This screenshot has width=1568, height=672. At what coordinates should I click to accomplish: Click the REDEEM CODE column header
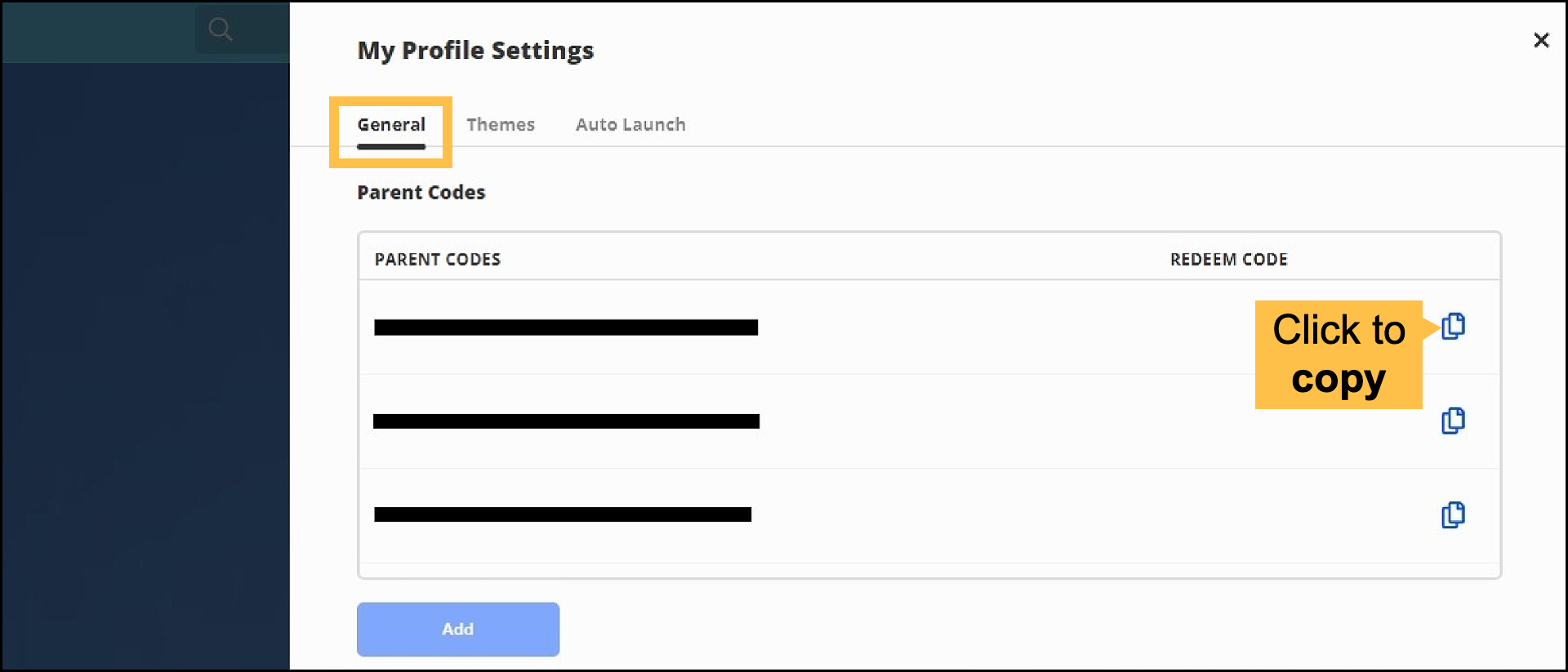coord(1228,259)
